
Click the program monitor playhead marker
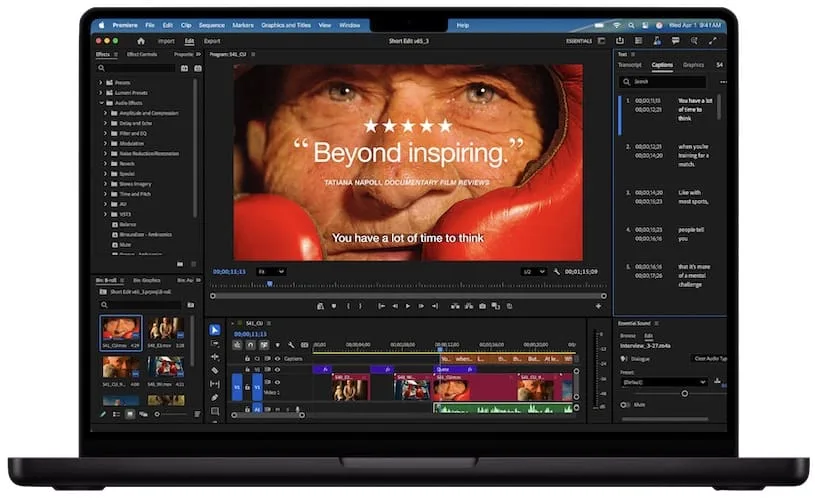(270, 284)
